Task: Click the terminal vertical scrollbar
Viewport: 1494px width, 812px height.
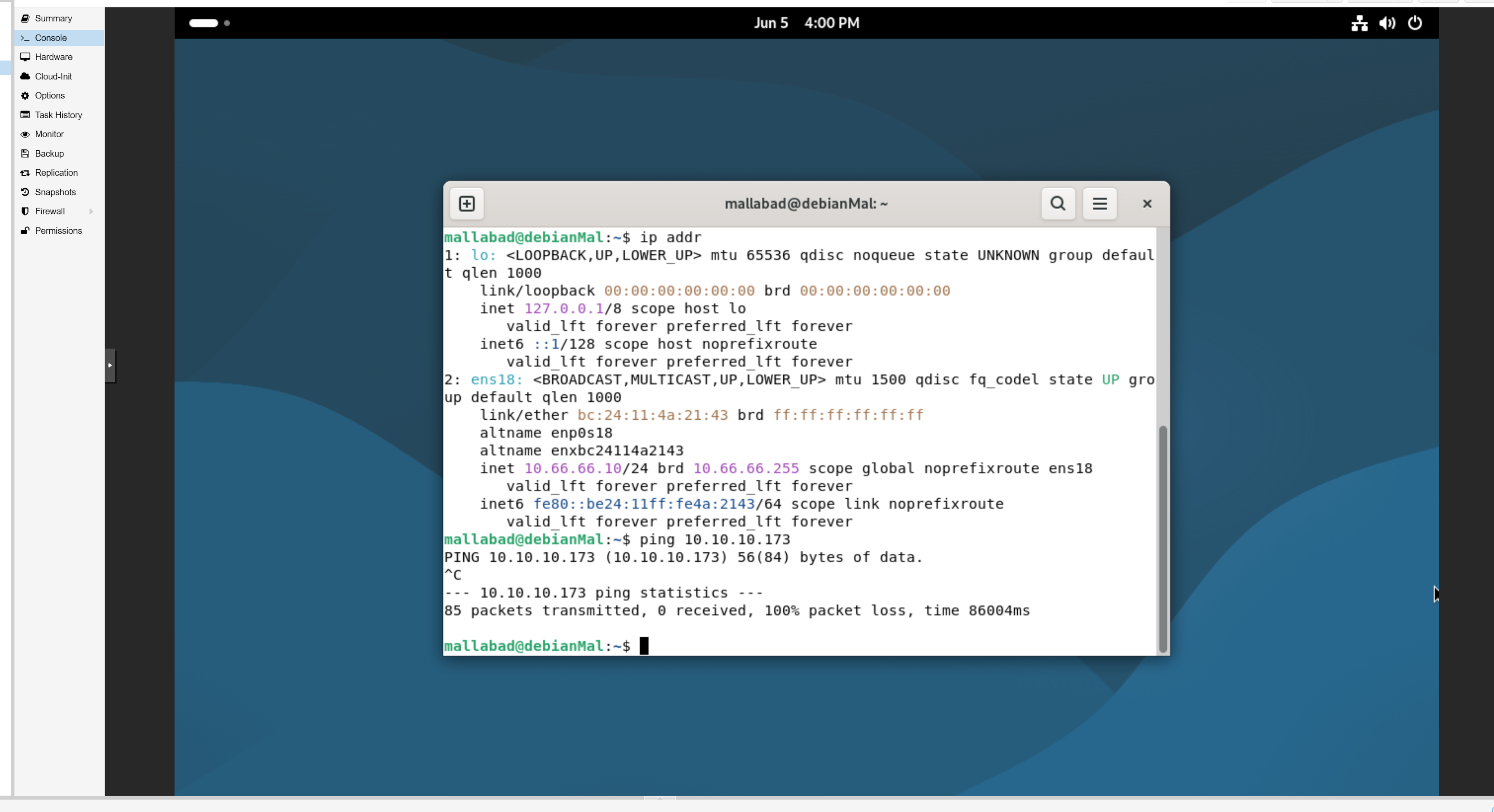Action: (x=1162, y=539)
